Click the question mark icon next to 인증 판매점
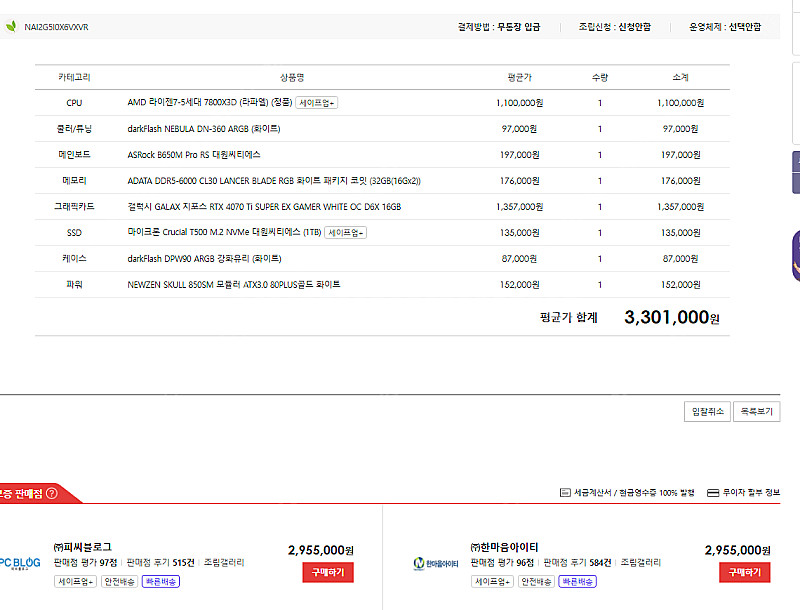This screenshot has width=800, height=610. pyautogui.click(x=52, y=493)
